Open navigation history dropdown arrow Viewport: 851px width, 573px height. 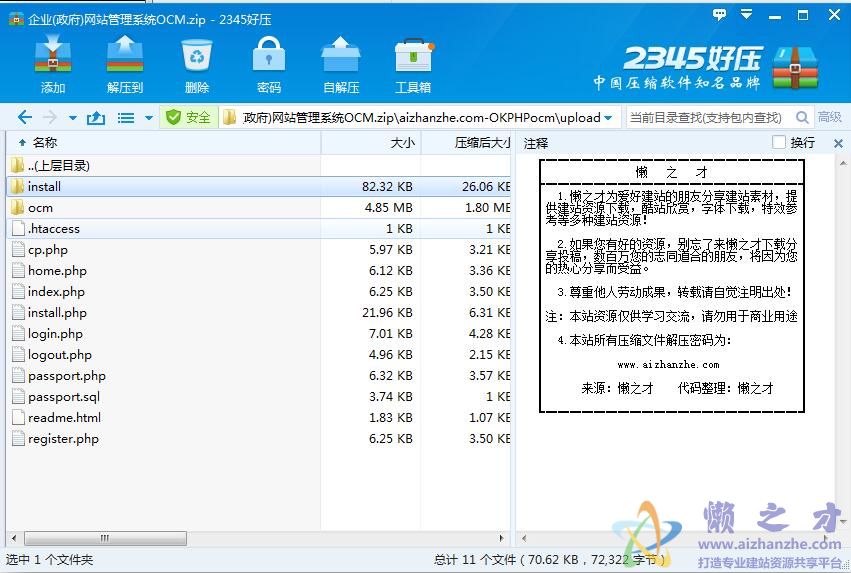tap(73, 118)
